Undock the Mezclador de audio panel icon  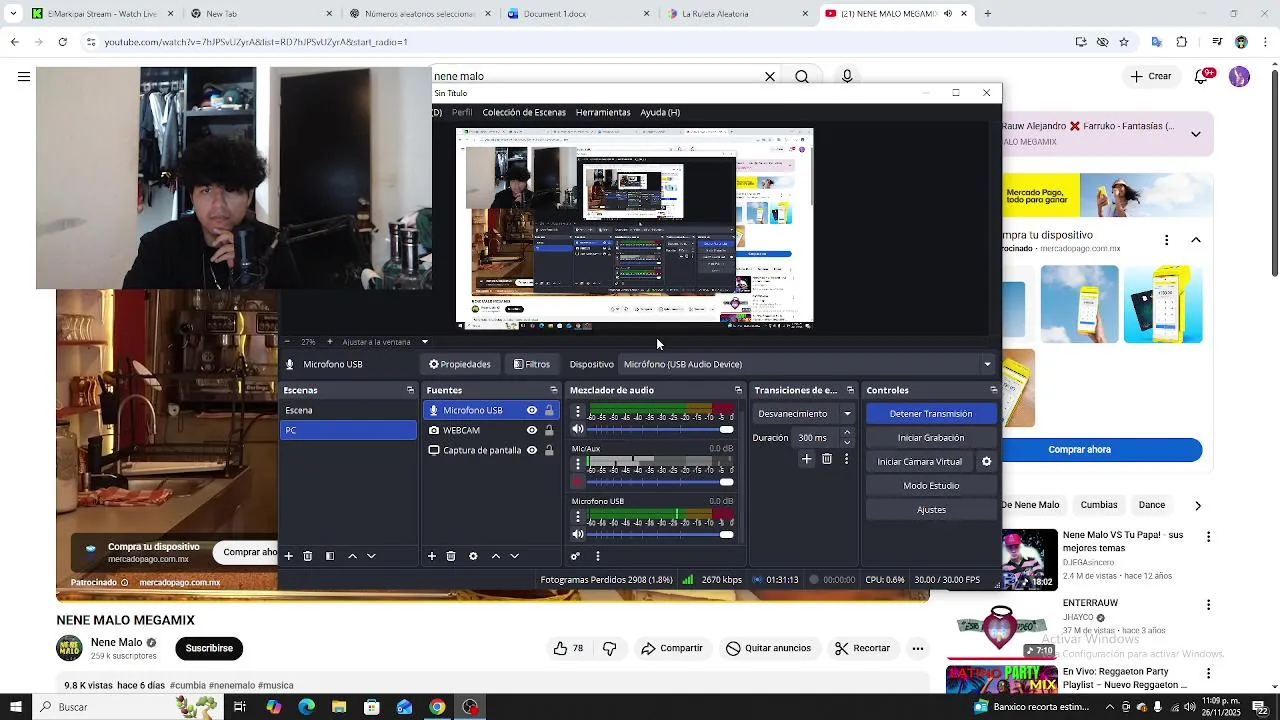739,390
